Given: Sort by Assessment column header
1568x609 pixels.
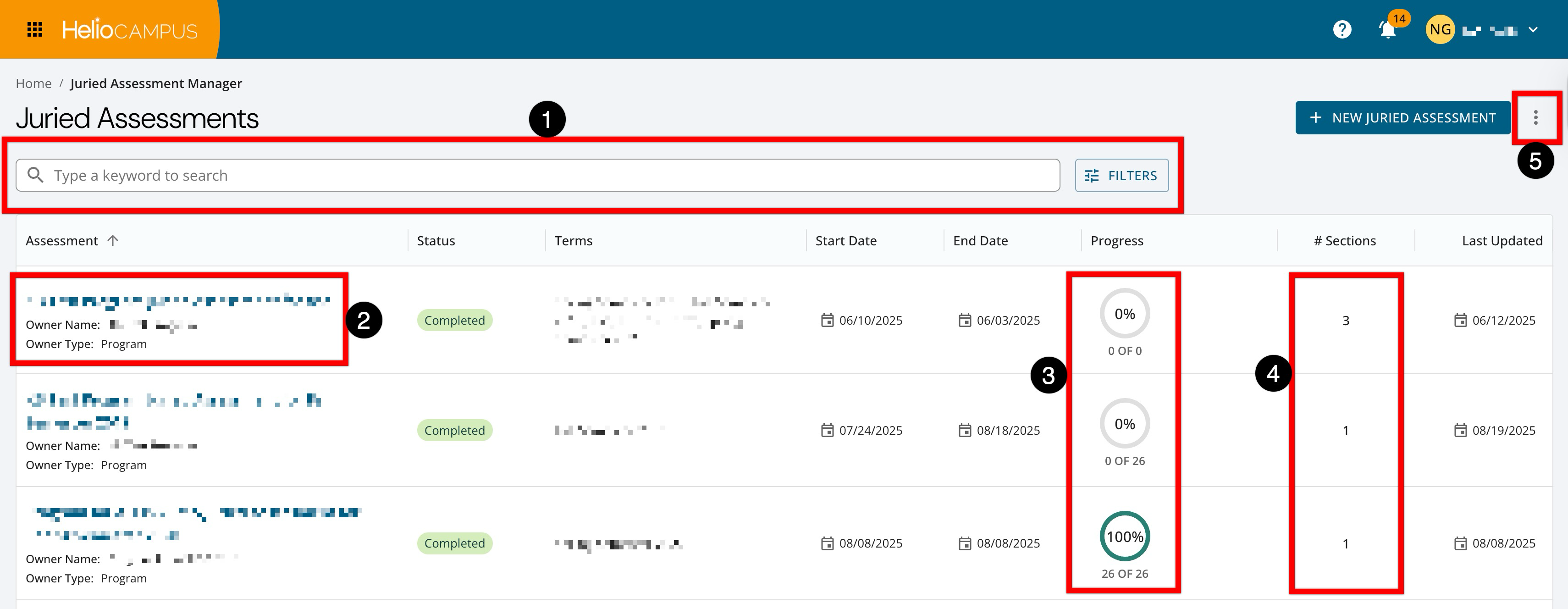Looking at the screenshot, I should (x=61, y=241).
